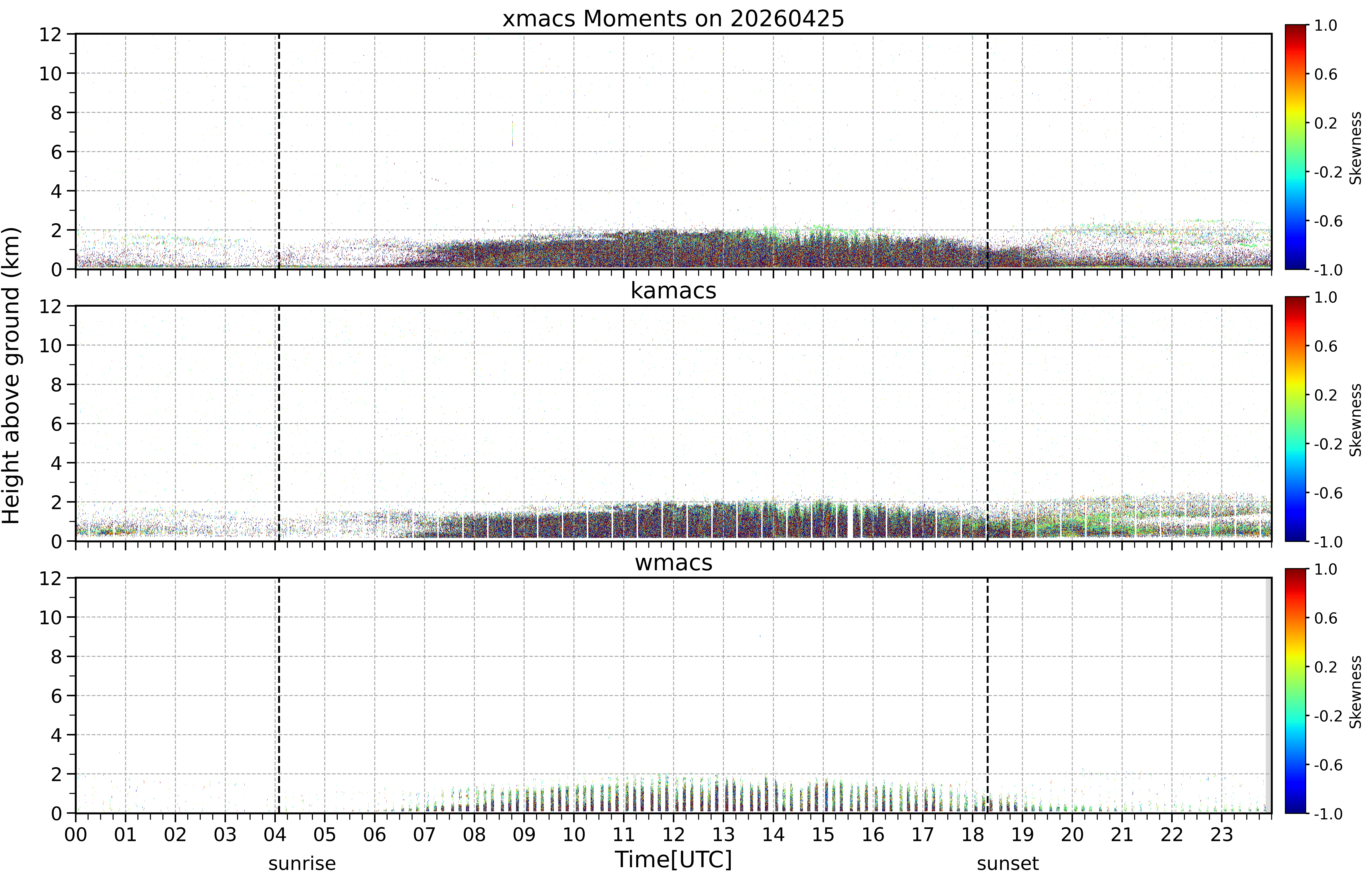1372x883 pixels.
Task: Click the Time[UTC] axis label
Action: pos(673,859)
